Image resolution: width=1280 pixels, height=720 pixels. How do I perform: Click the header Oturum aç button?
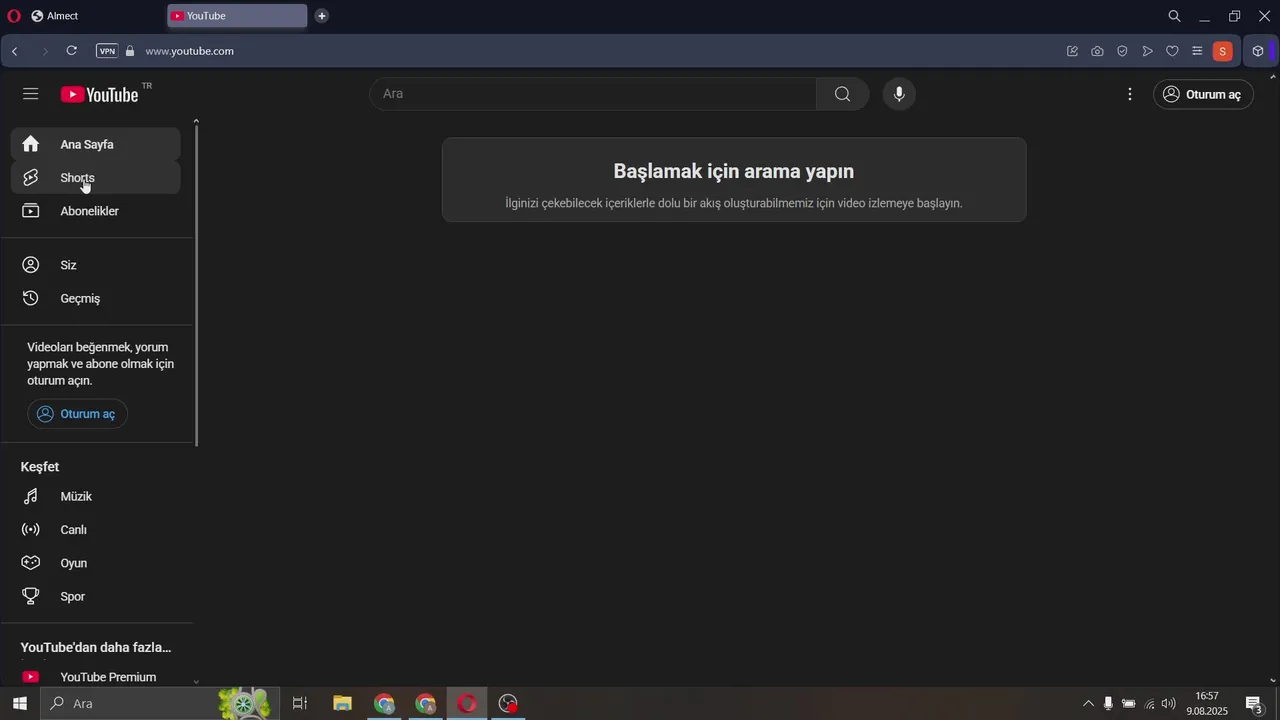1203,94
